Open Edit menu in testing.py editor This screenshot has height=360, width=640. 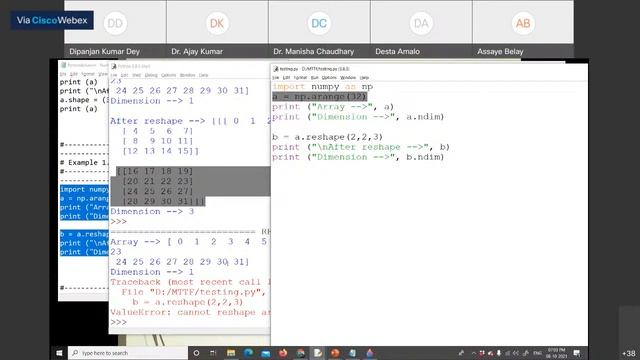(x=287, y=78)
